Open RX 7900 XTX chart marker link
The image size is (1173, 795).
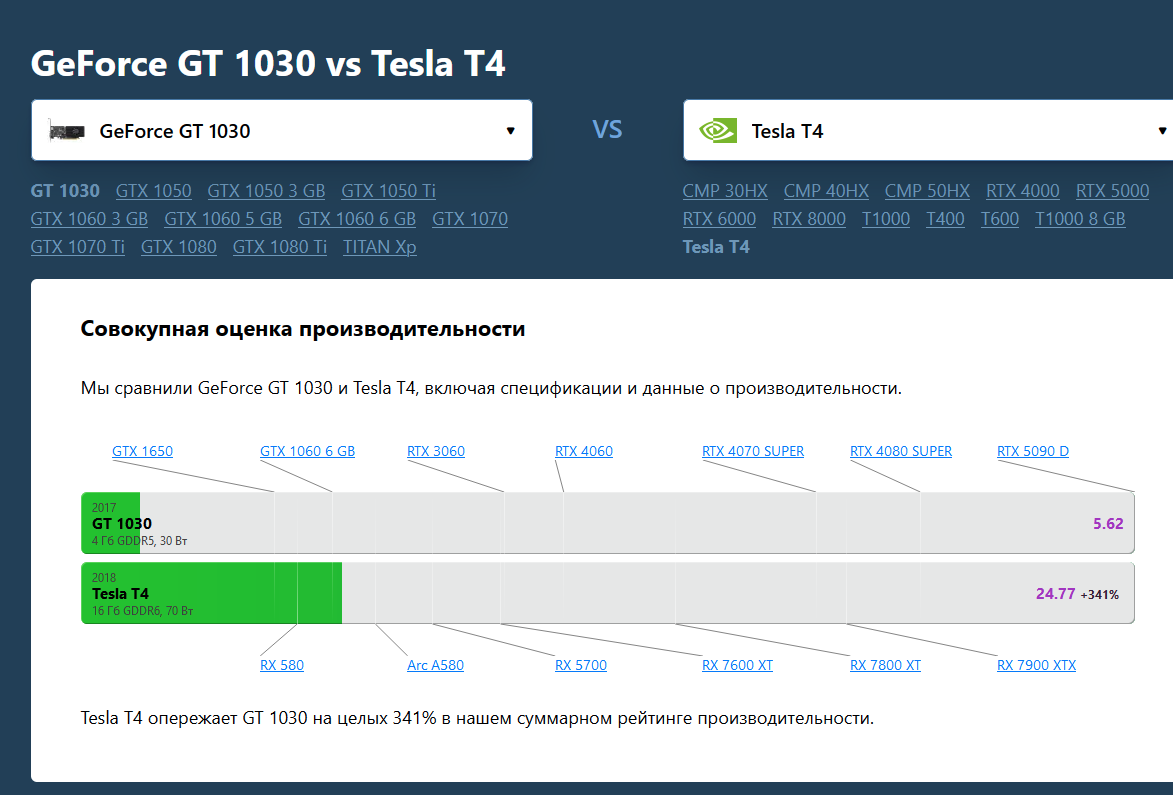1036,665
